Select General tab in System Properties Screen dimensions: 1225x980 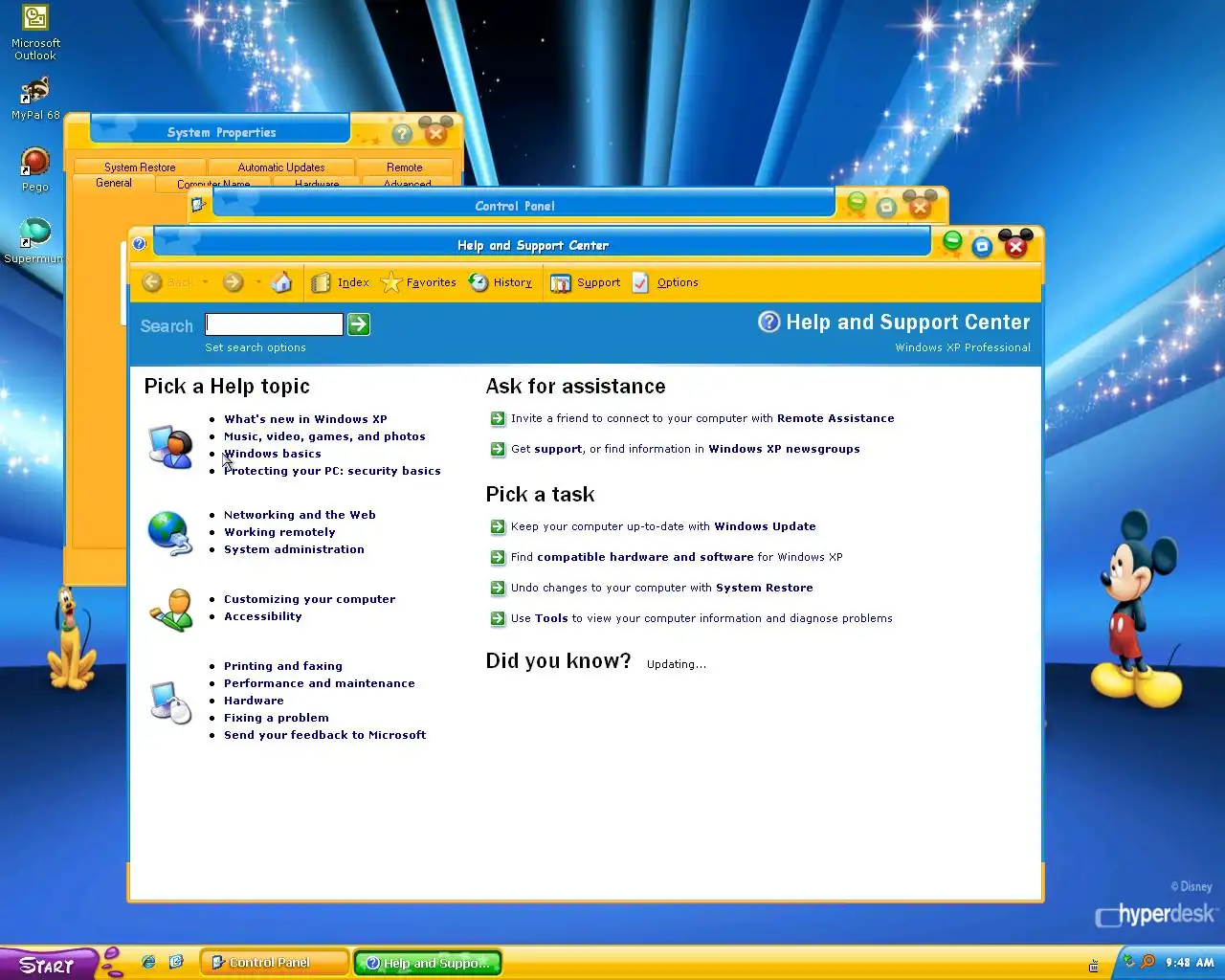pyautogui.click(x=114, y=183)
